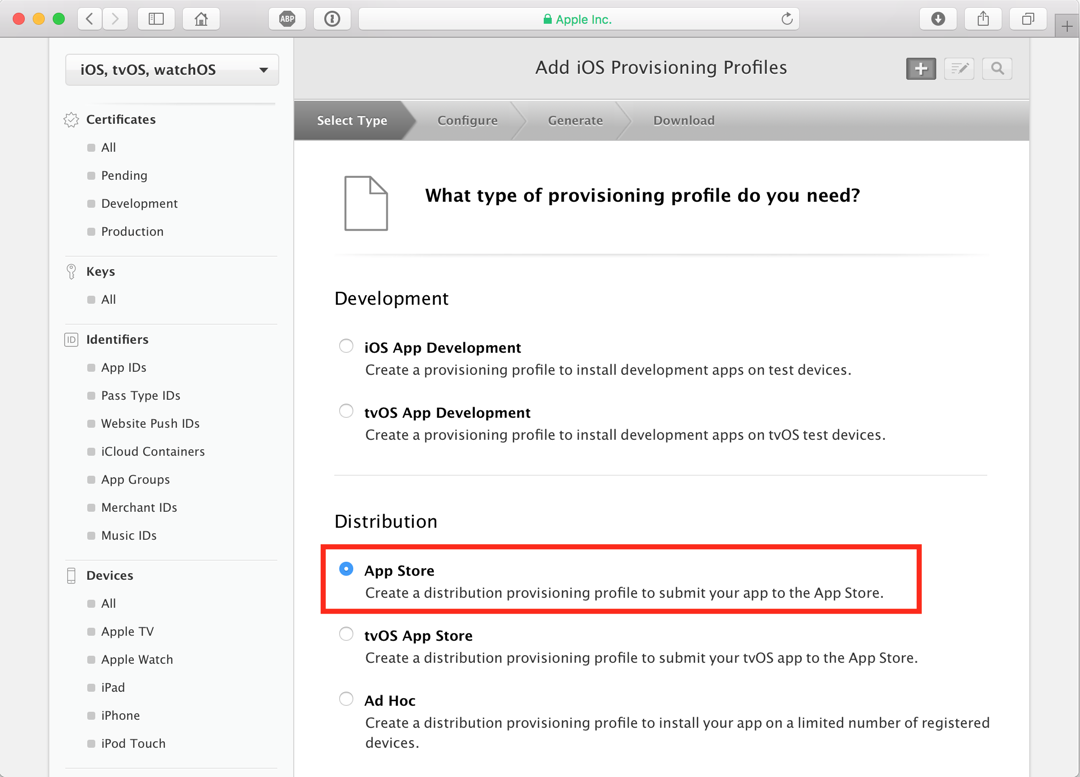1080x777 pixels.
Task: Select App Store distribution radio button
Action: (x=346, y=569)
